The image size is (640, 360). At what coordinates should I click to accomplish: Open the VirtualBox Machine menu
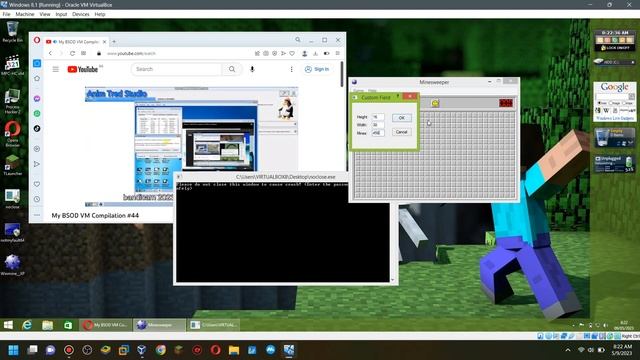(25, 14)
